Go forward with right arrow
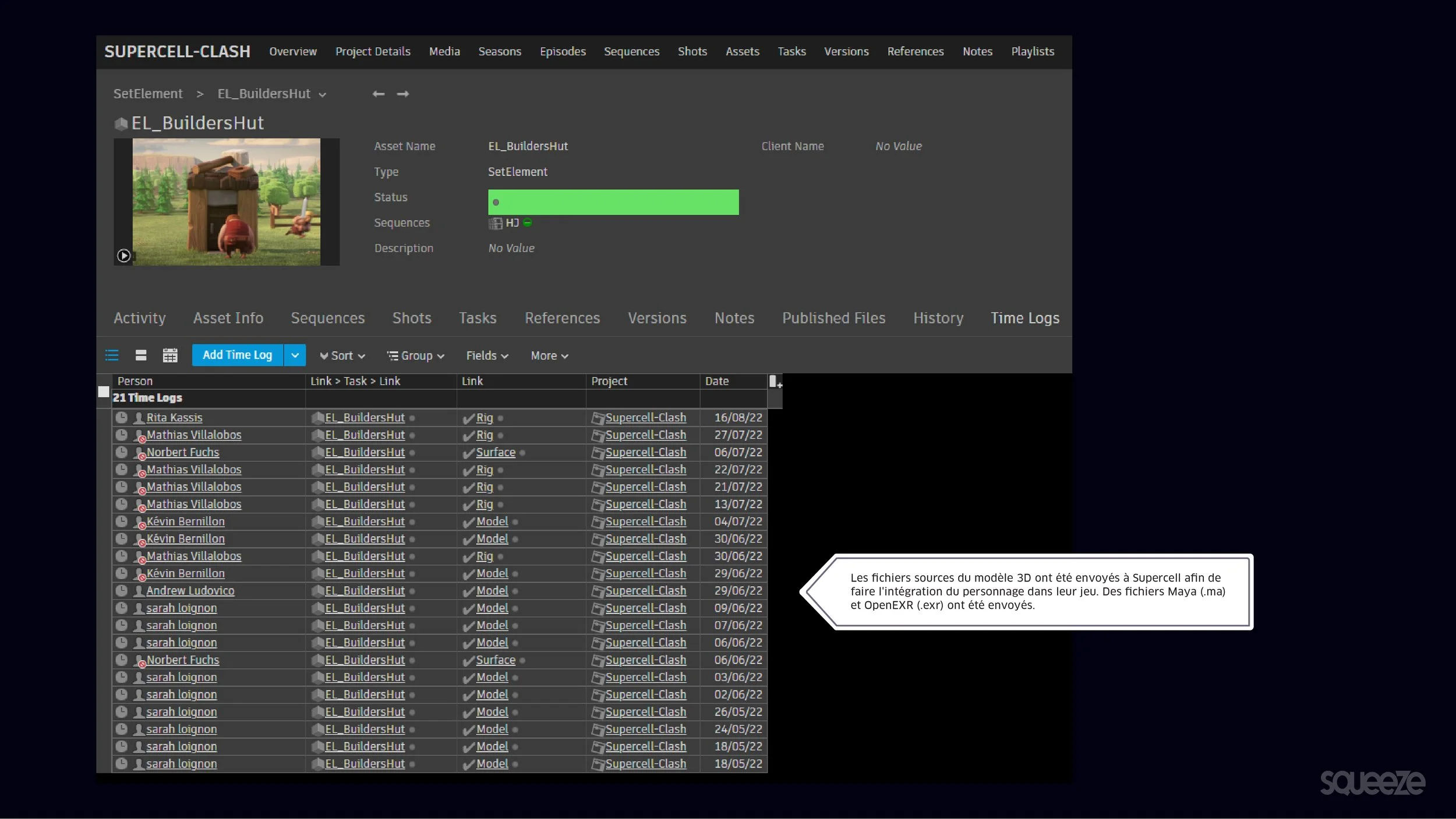Screen dimensions: 1456x819 (x=403, y=94)
